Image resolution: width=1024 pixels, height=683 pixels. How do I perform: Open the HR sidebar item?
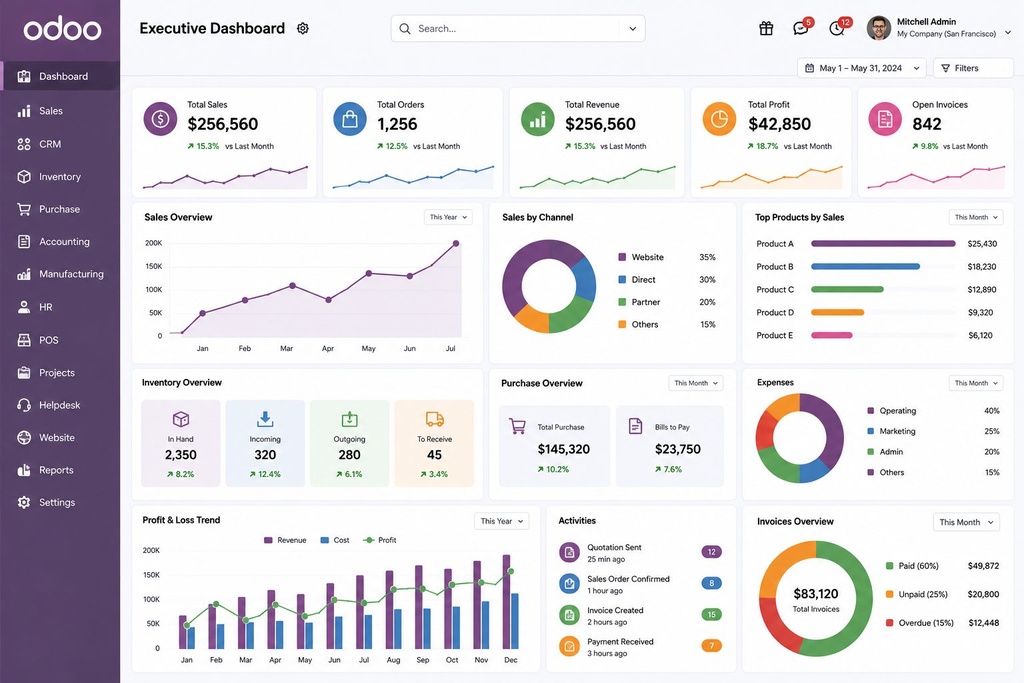point(60,307)
